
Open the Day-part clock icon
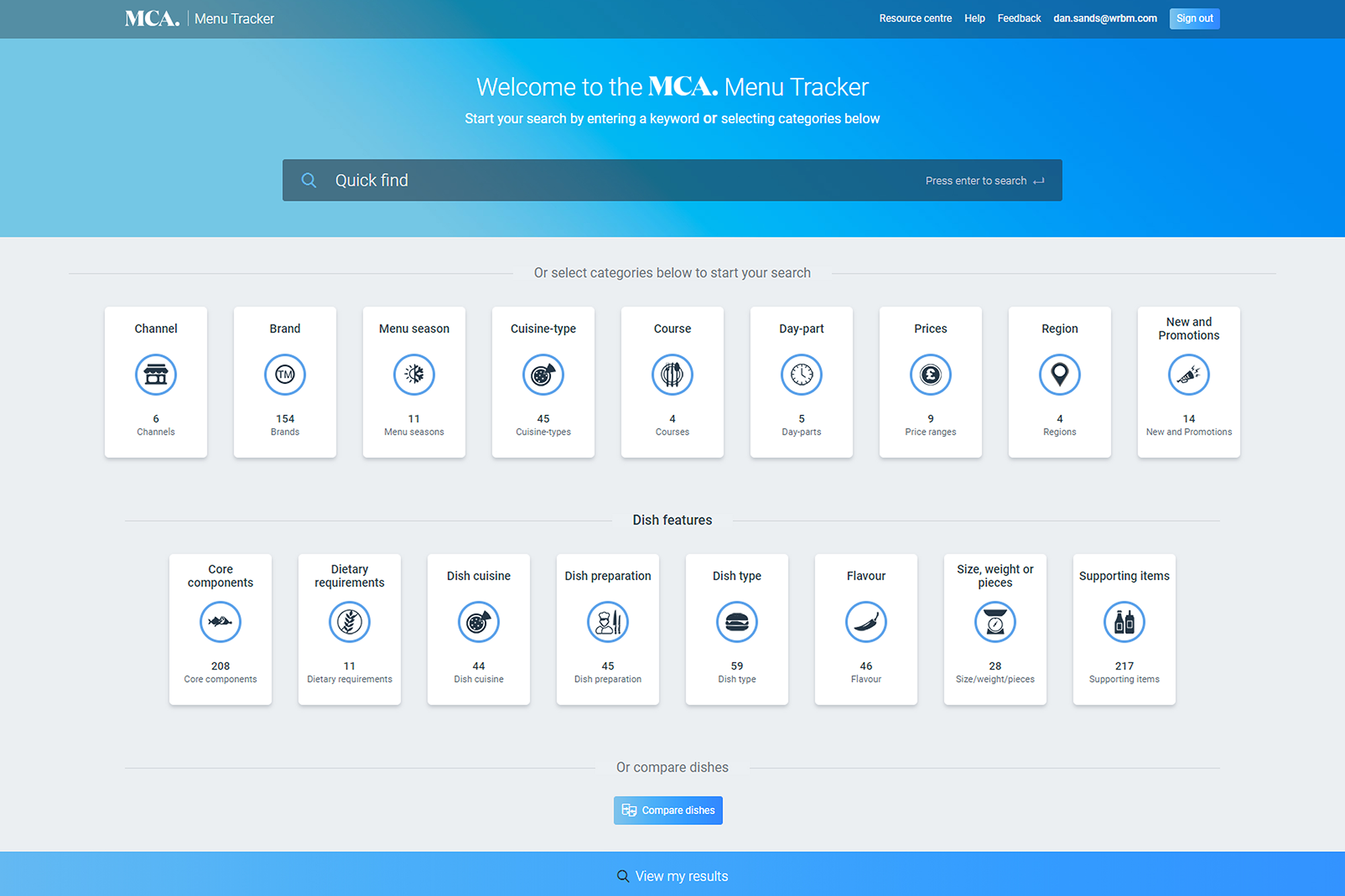(x=802, y=374)
